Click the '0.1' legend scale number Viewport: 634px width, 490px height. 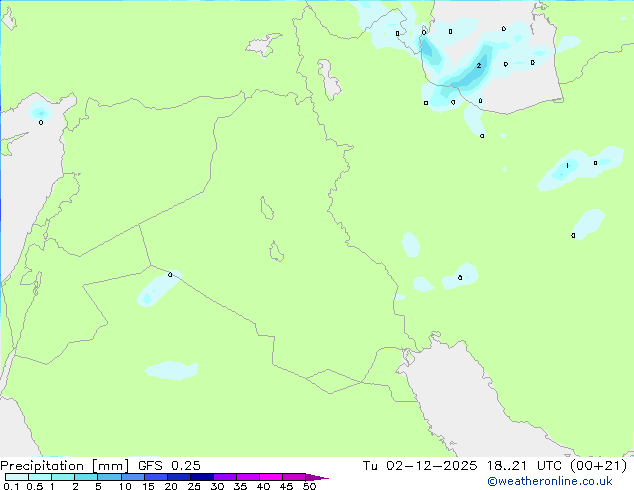tap(11, 486)
